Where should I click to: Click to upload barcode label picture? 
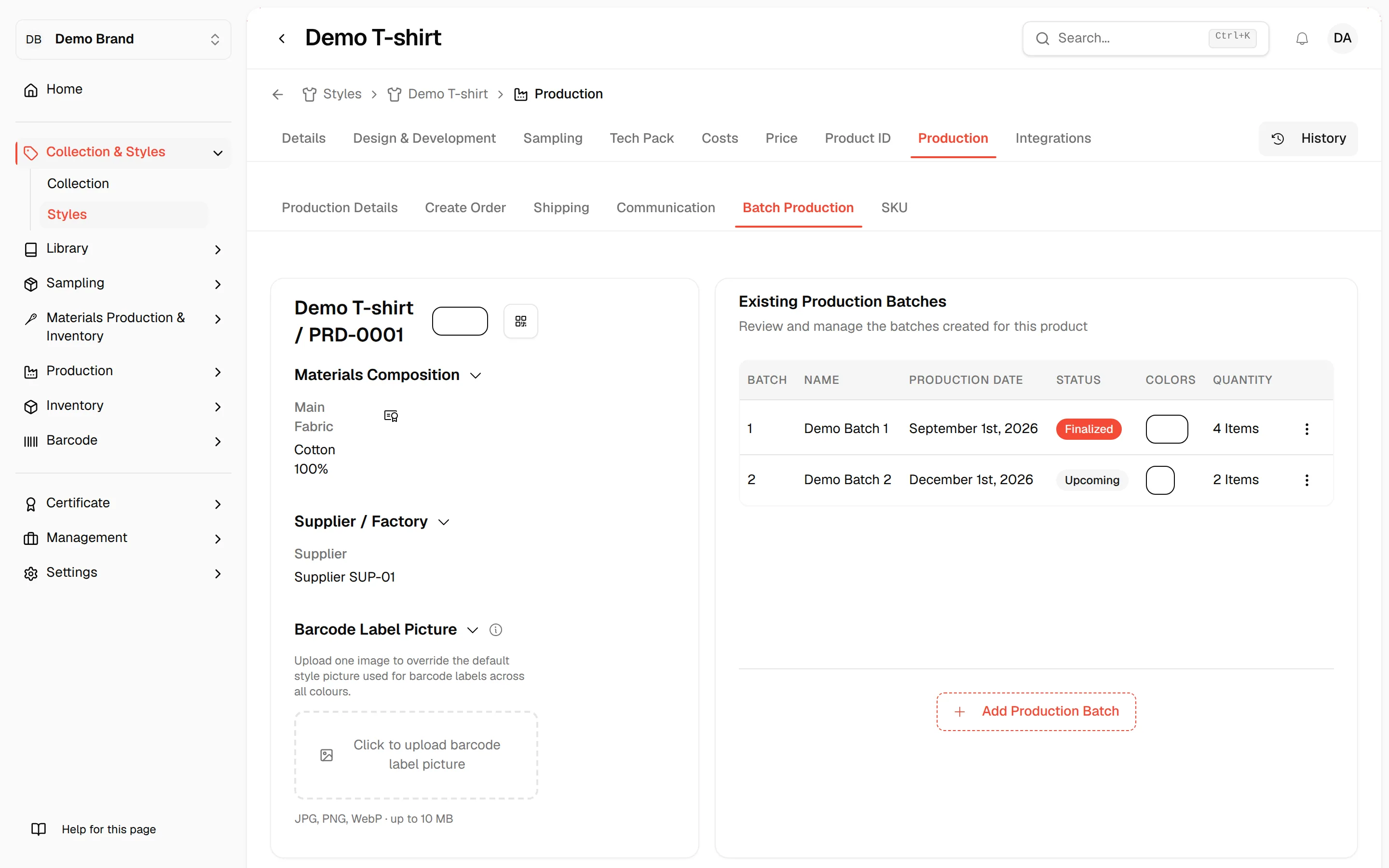click(x=416, y=755)
